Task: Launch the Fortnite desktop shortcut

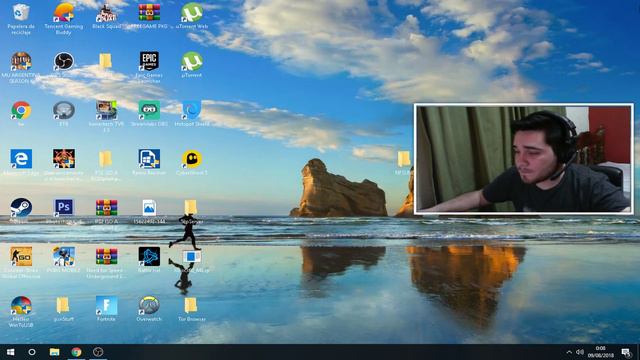Action: point(106,305)
